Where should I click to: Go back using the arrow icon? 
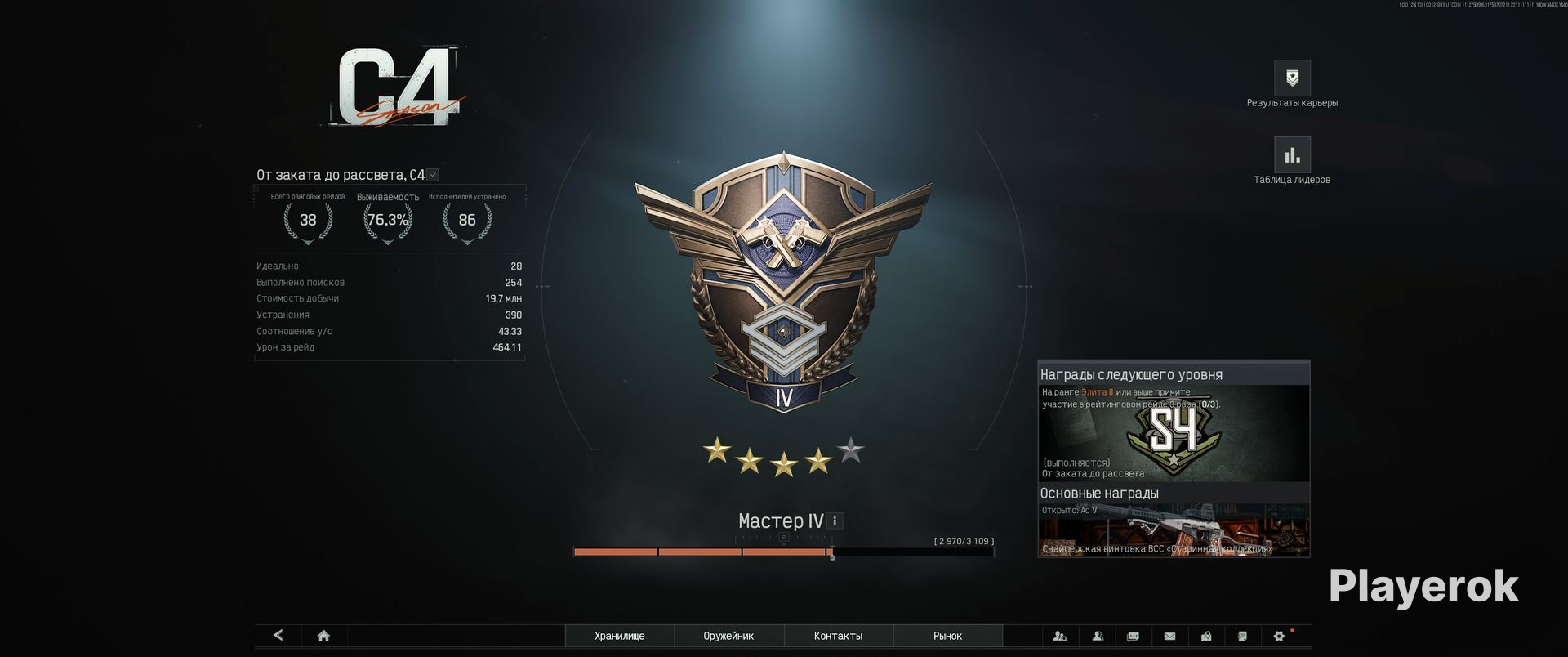[x=278, y=636]
